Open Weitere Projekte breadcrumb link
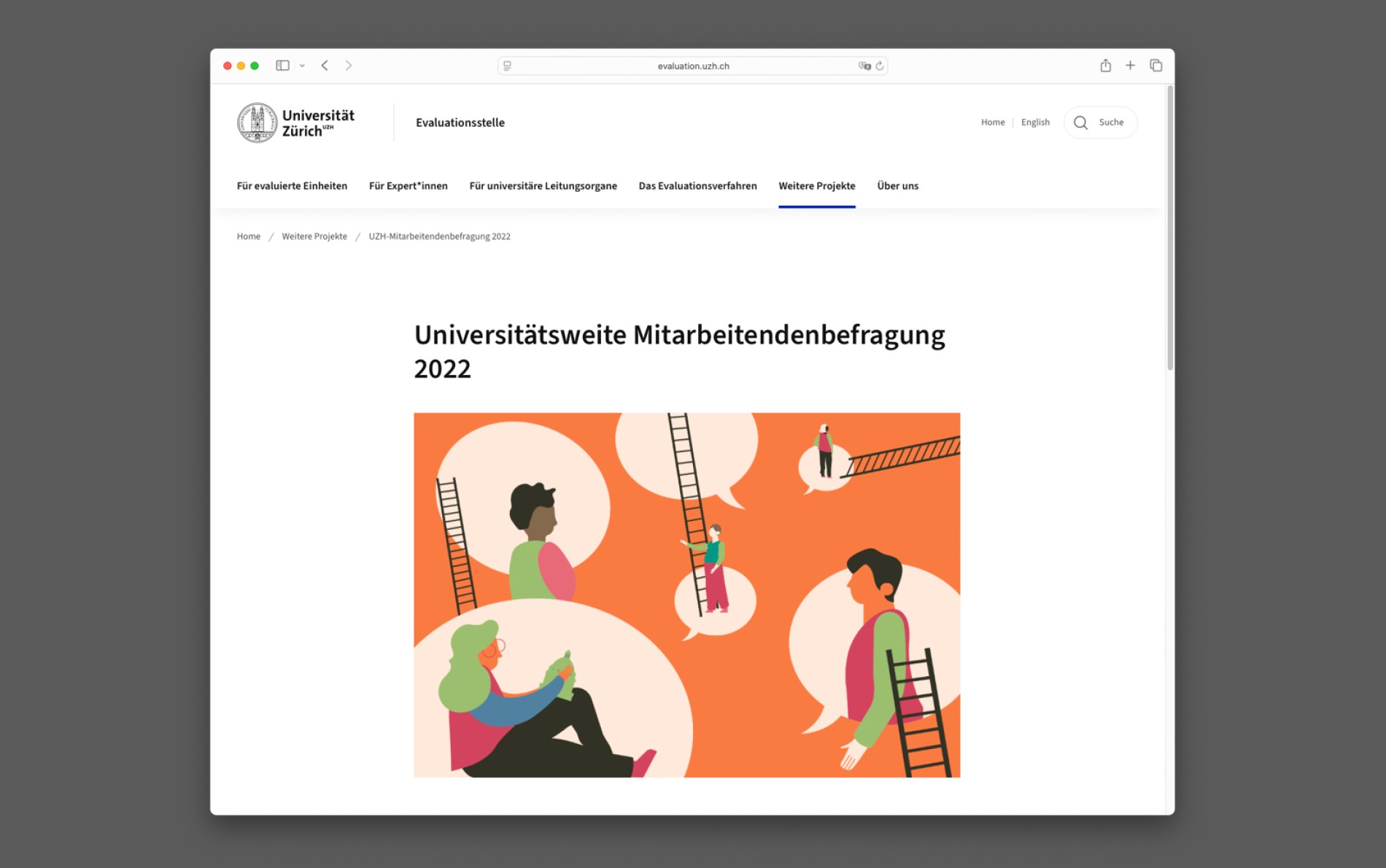Image resolution: width=1386 pixels, height=868 pixels. coord(314,236)
